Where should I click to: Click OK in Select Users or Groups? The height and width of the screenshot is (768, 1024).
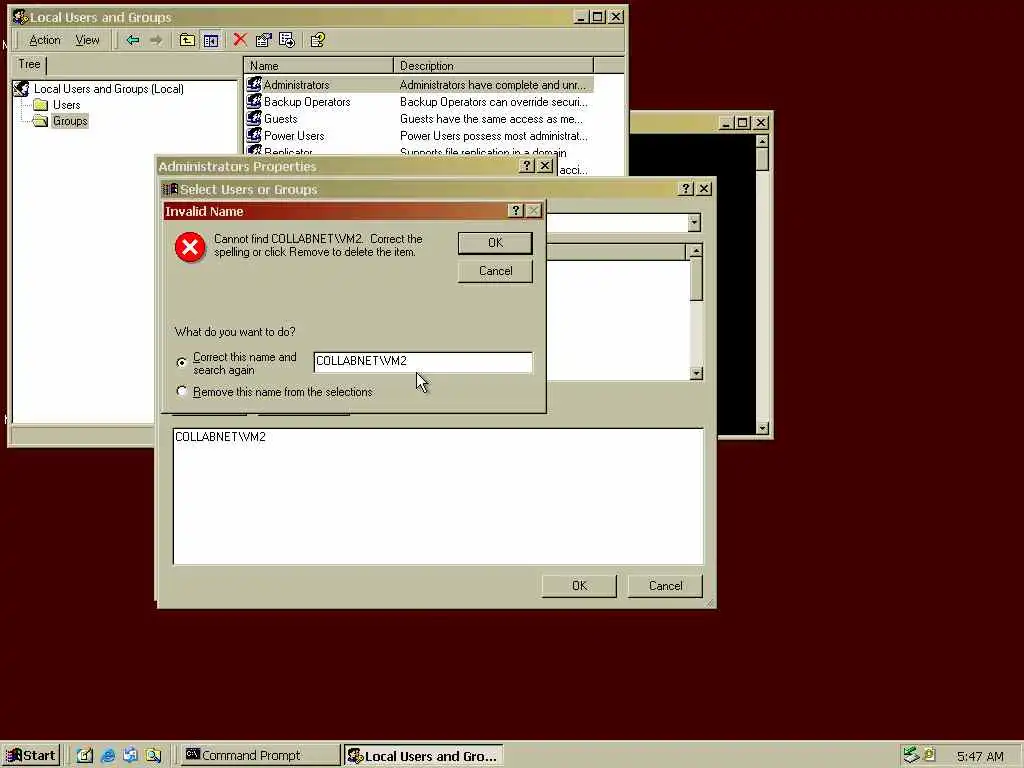pyautogui.click(x=579, y=586)
